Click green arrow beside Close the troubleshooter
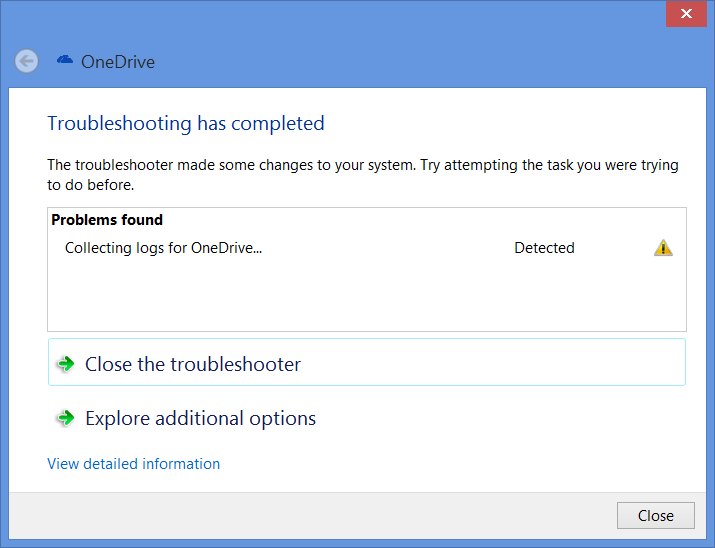 click(66, 364)
